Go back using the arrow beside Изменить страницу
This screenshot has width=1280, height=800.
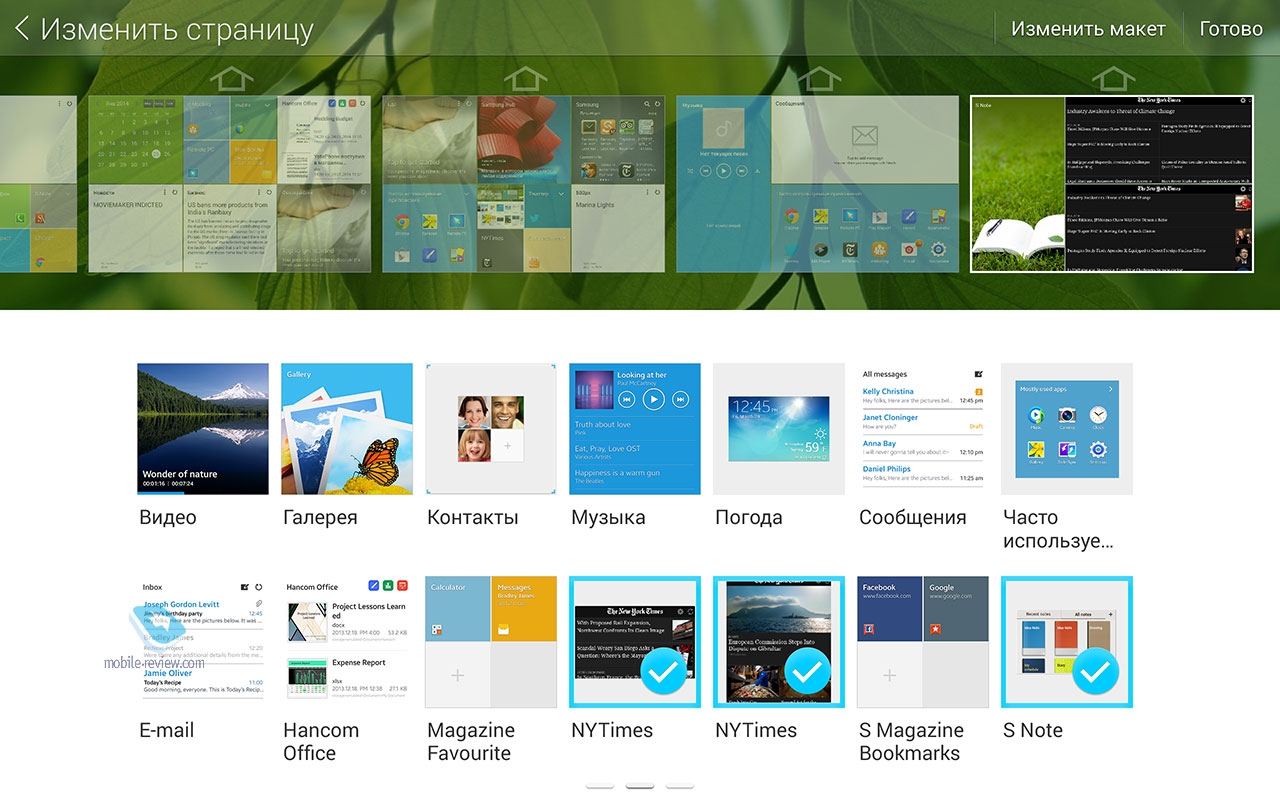pos(21,28)
